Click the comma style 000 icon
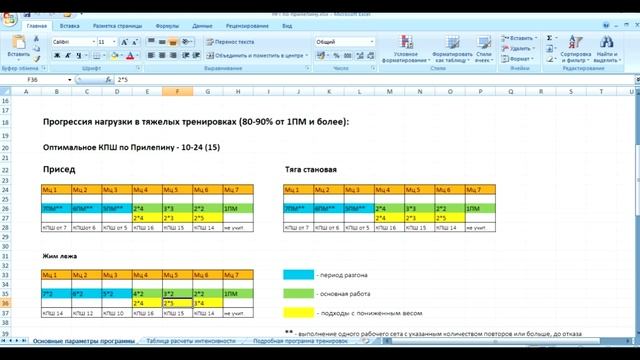Viewport: 640px width, 360px height. tap(348, 56)
